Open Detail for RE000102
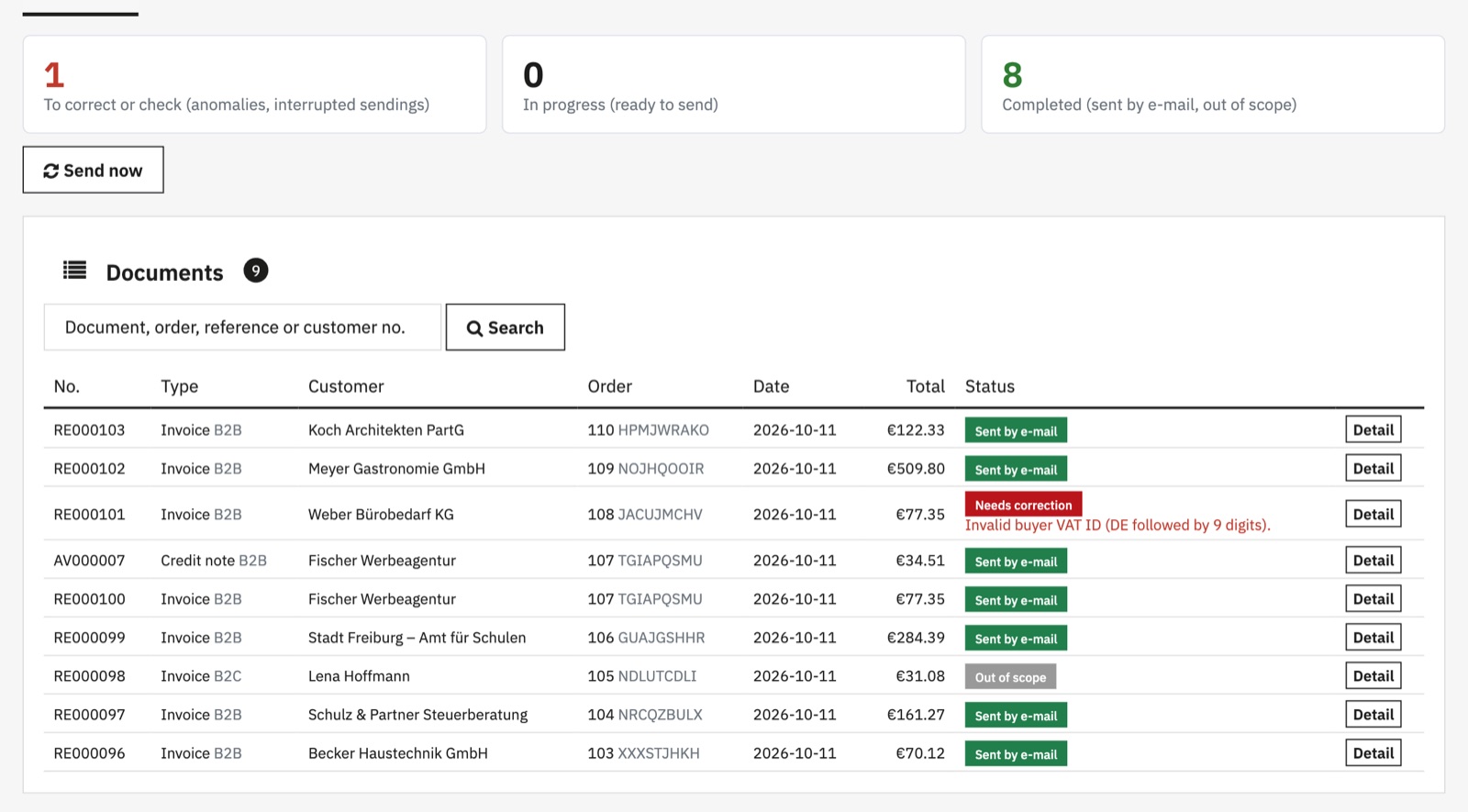This screenshot has height=812, width=1468. (x=1373, y=468)
